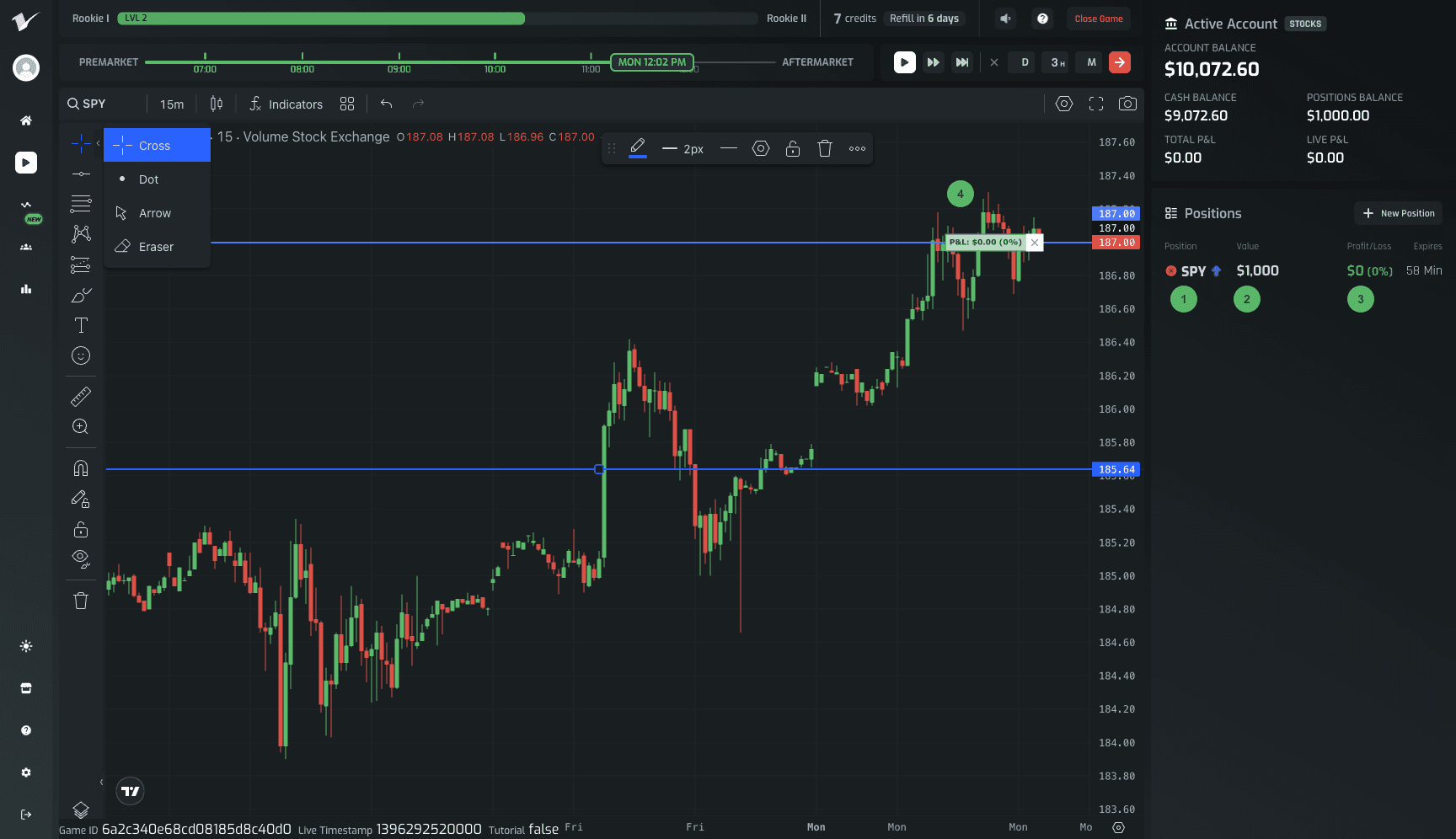
Task: Open the emoji icons tool
Action: tap(81, 355)
